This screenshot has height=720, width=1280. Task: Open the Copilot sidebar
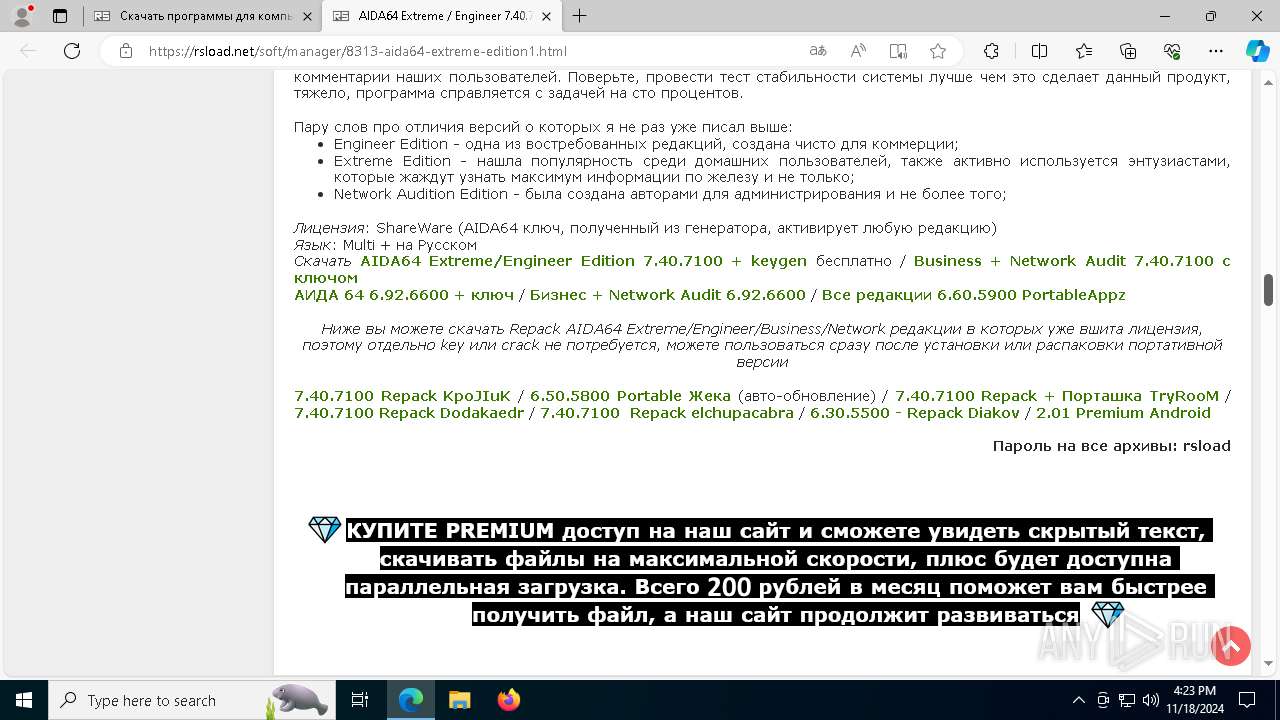(x=1257, y=51)
